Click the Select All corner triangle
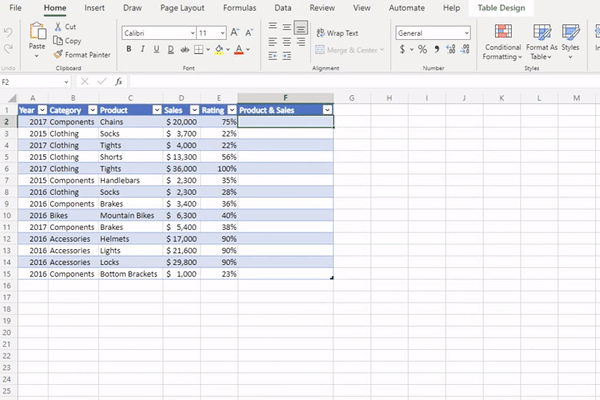Screen dimensions: 600x400 pyautogui.click(x=12, y=98)
